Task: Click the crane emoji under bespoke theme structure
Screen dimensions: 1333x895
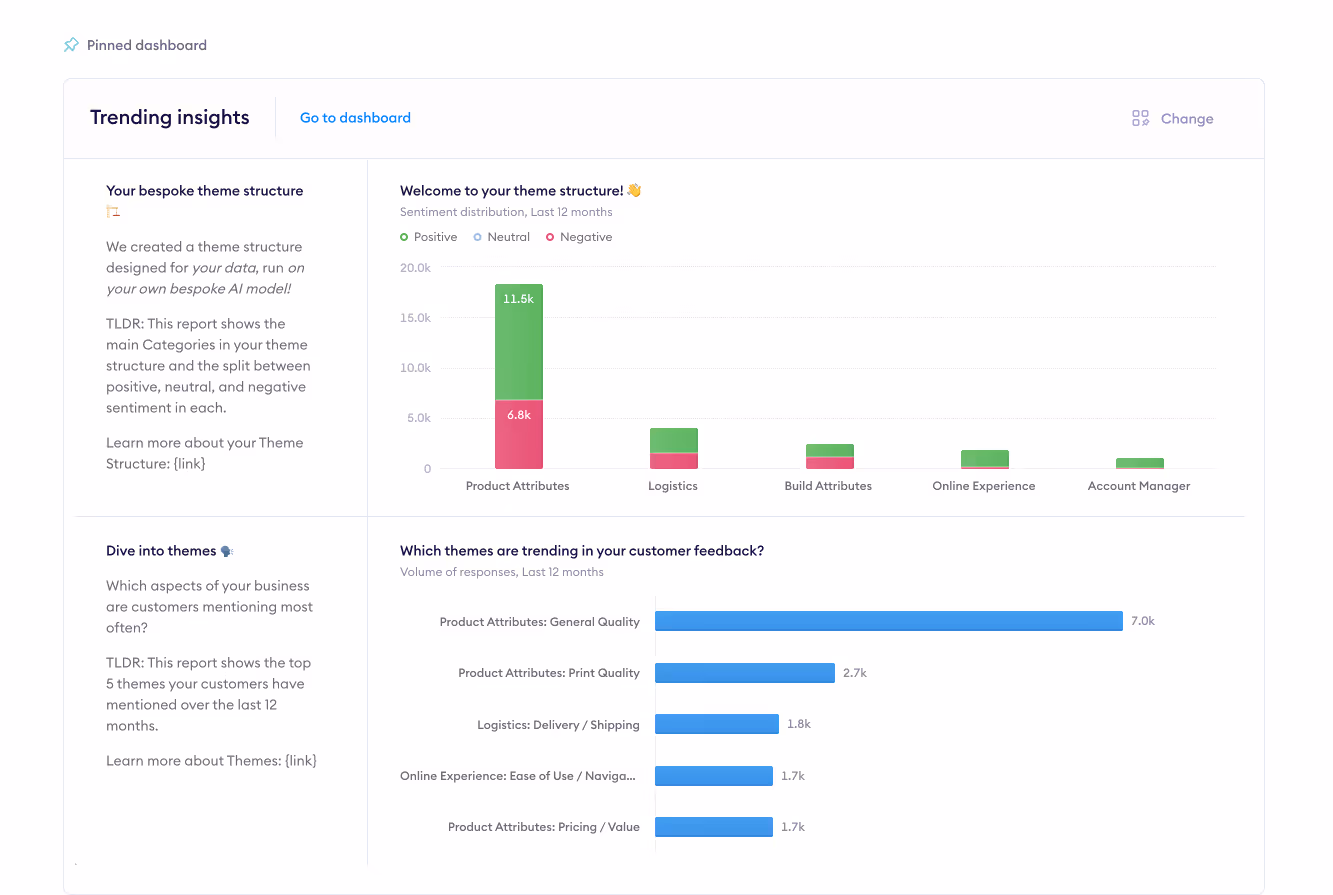Action: [113, 212]
